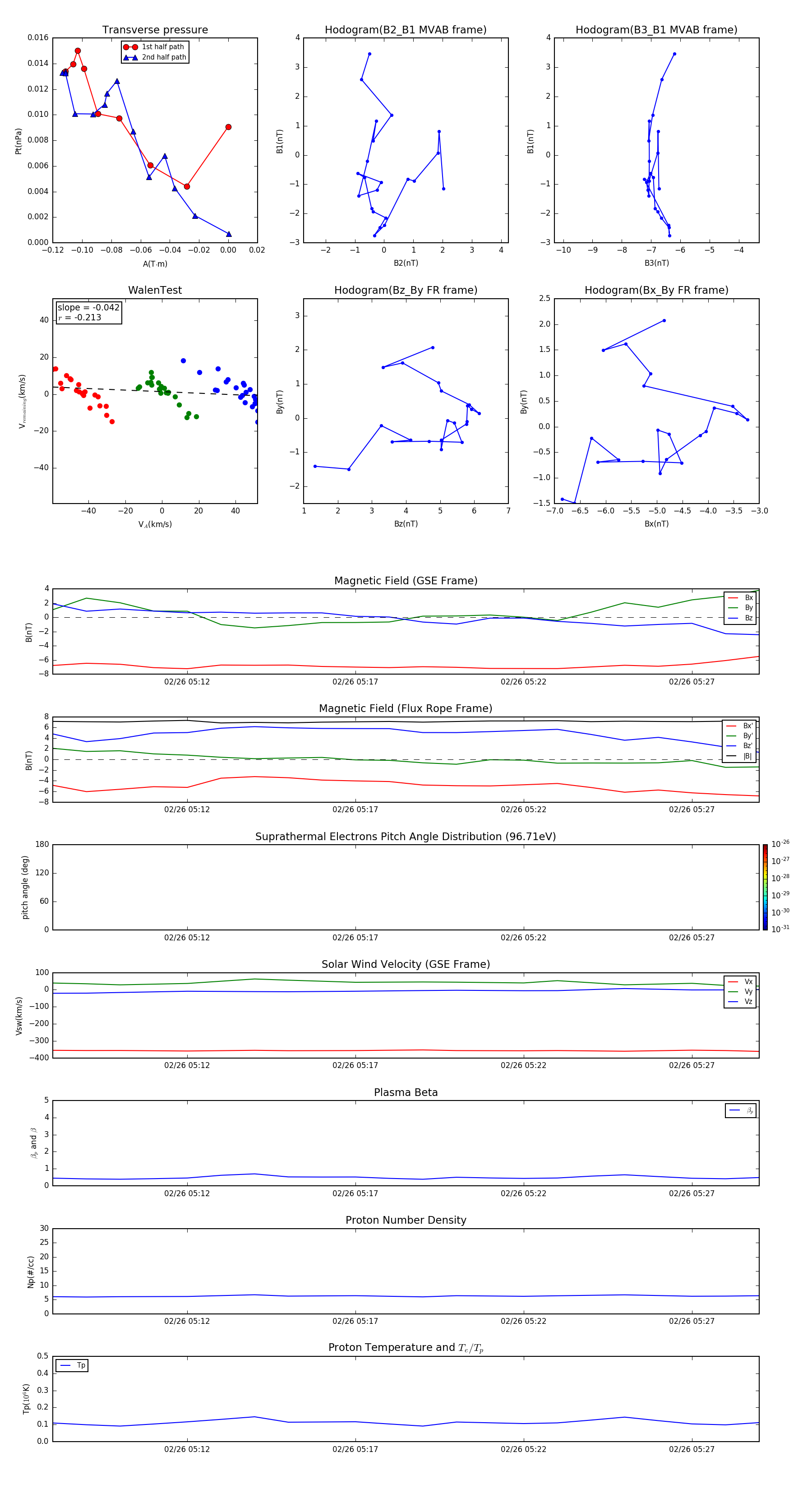Screen dimensions: 812x1489
Task: Click the 'Plasma Beta' plot title
Action: pos(406,1092)
